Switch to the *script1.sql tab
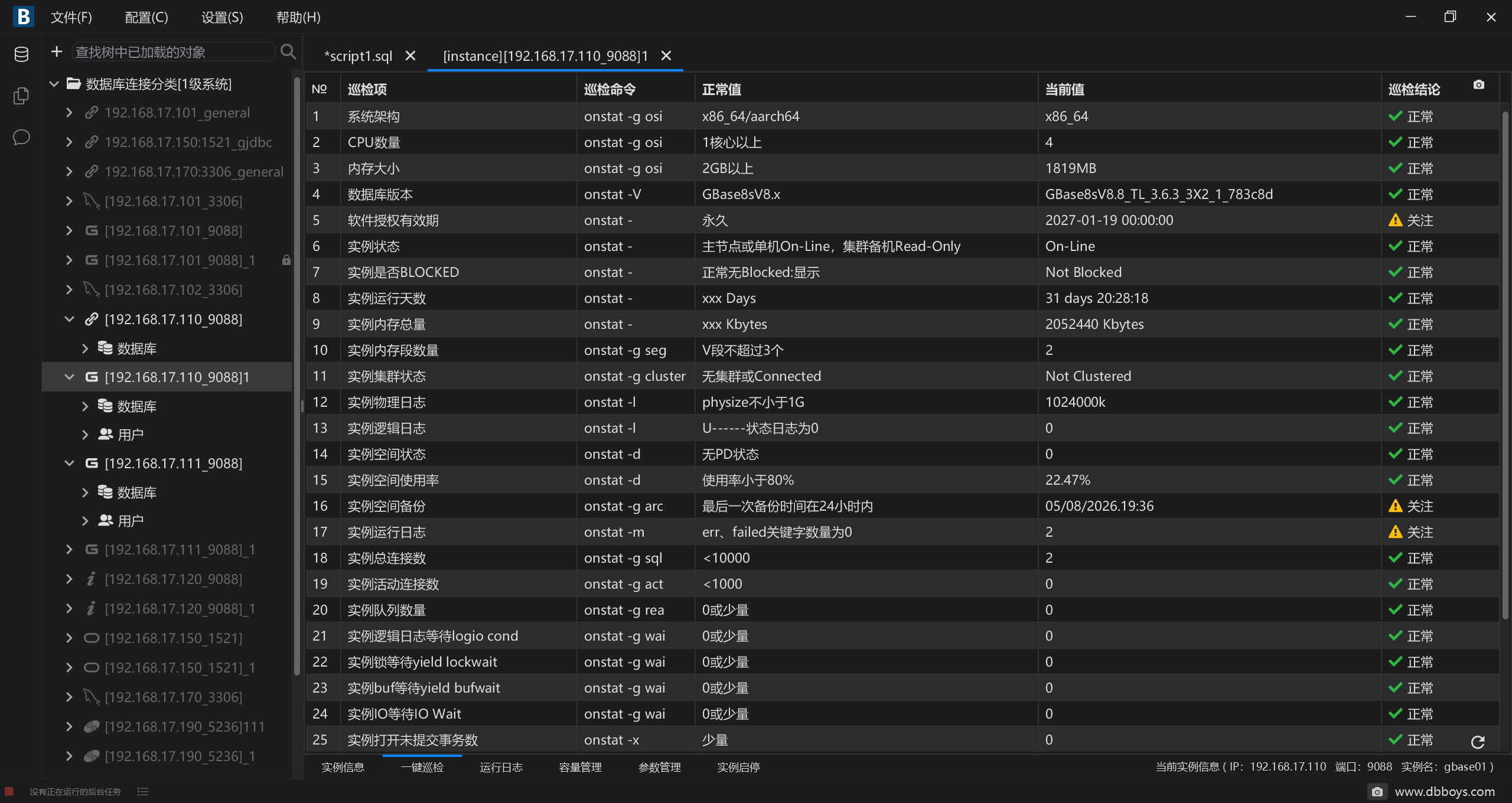Screen dimensions: 1512x803 pos(358,56)
